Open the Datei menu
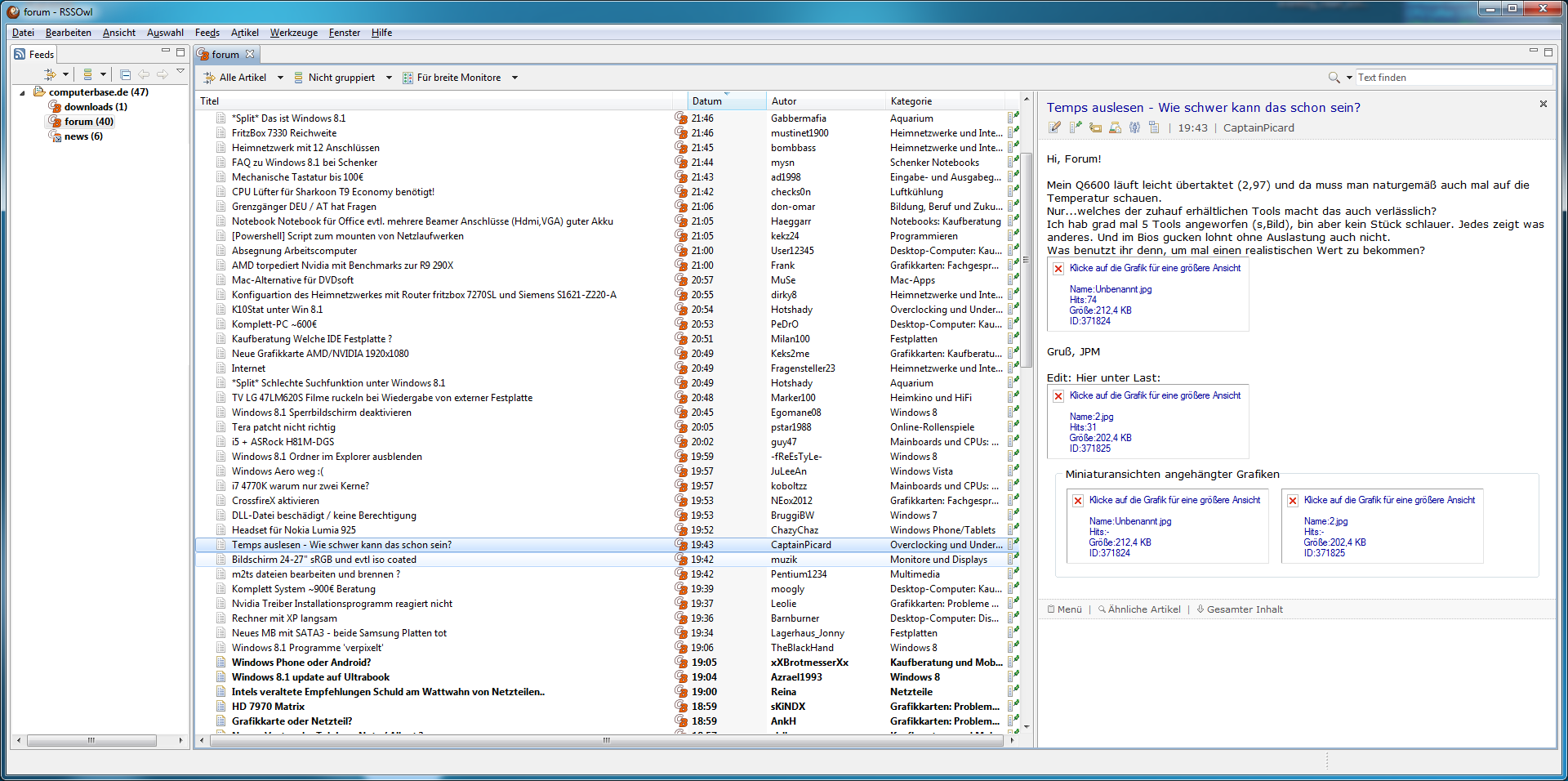The image size is (1568, 781). 23,33
